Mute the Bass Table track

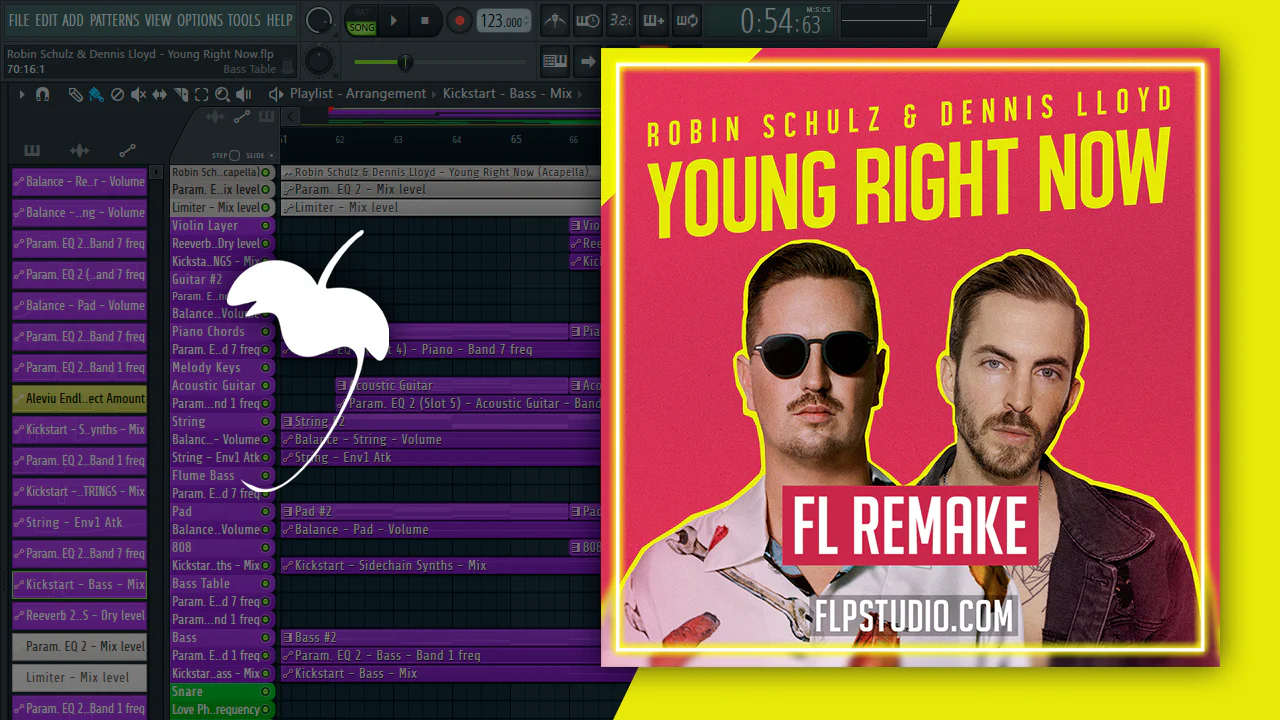tap(266, 584)
